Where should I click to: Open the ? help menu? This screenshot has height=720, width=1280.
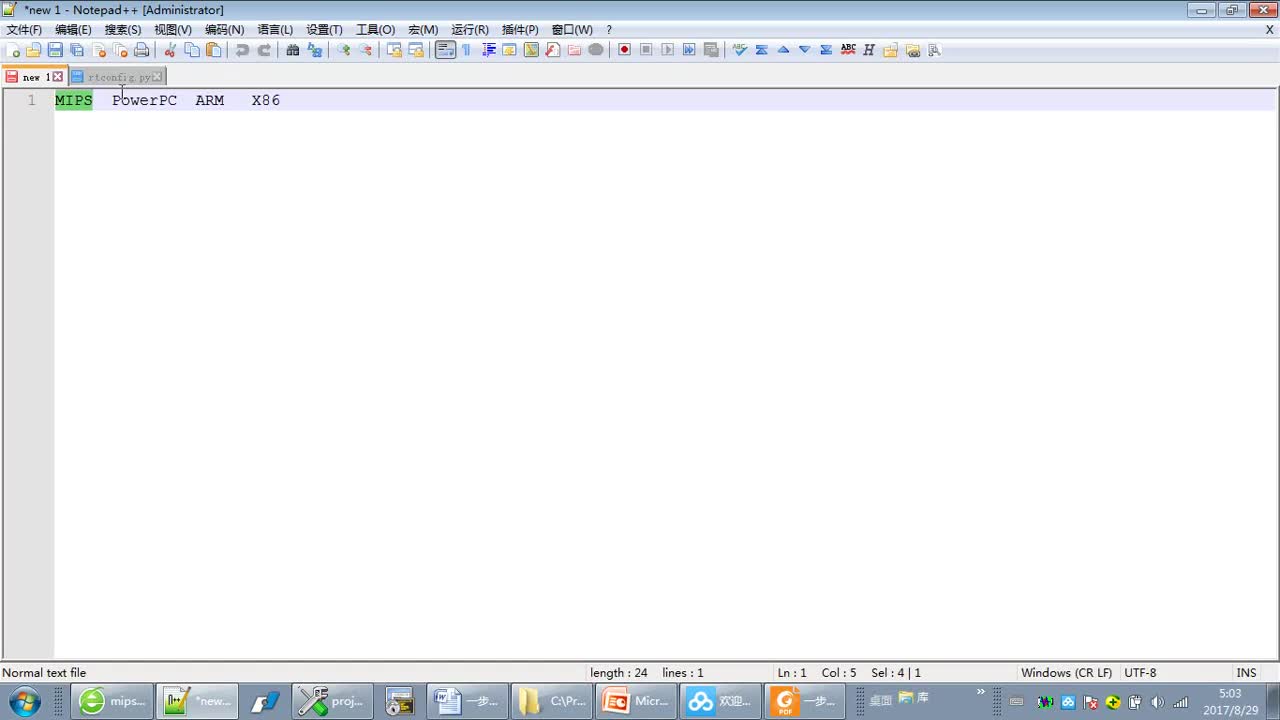click(609, 30)
